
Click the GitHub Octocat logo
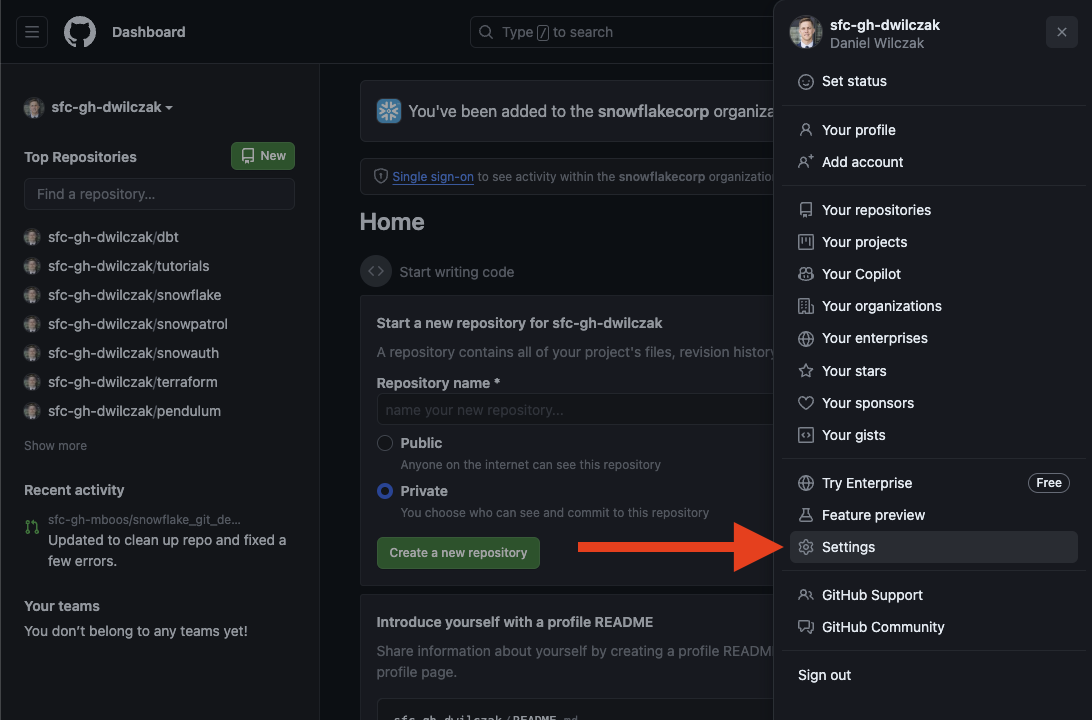(x=80, y=32)
